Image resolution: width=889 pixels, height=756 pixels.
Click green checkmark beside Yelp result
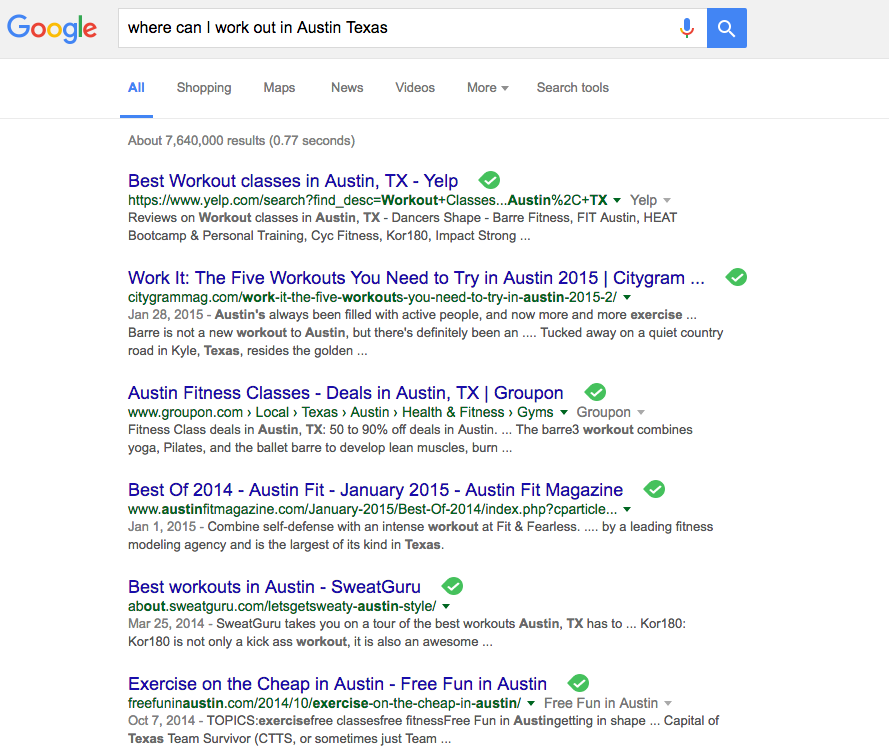[489, 180]
